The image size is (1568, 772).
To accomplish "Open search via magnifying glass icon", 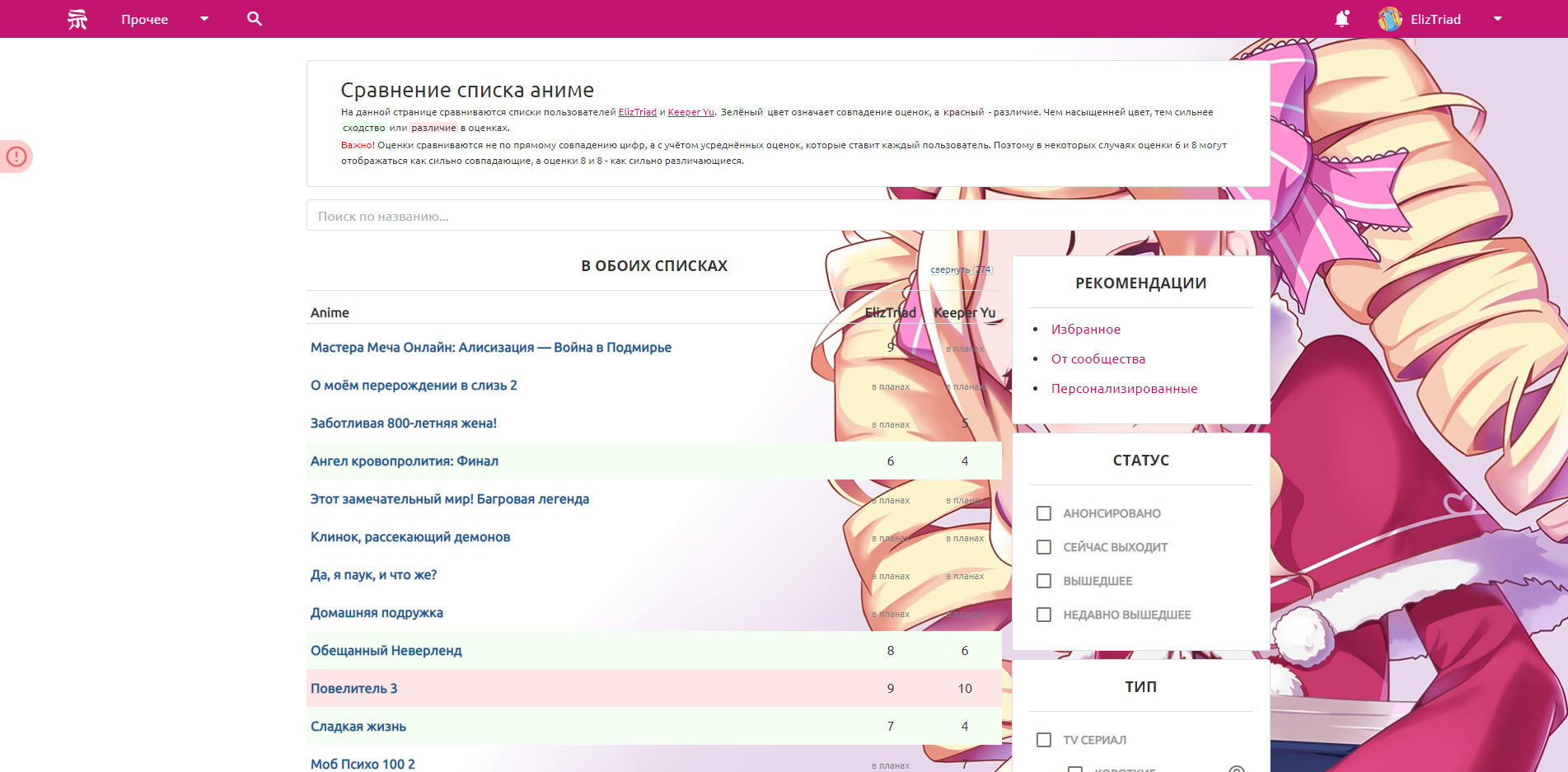I will [255, 19].
